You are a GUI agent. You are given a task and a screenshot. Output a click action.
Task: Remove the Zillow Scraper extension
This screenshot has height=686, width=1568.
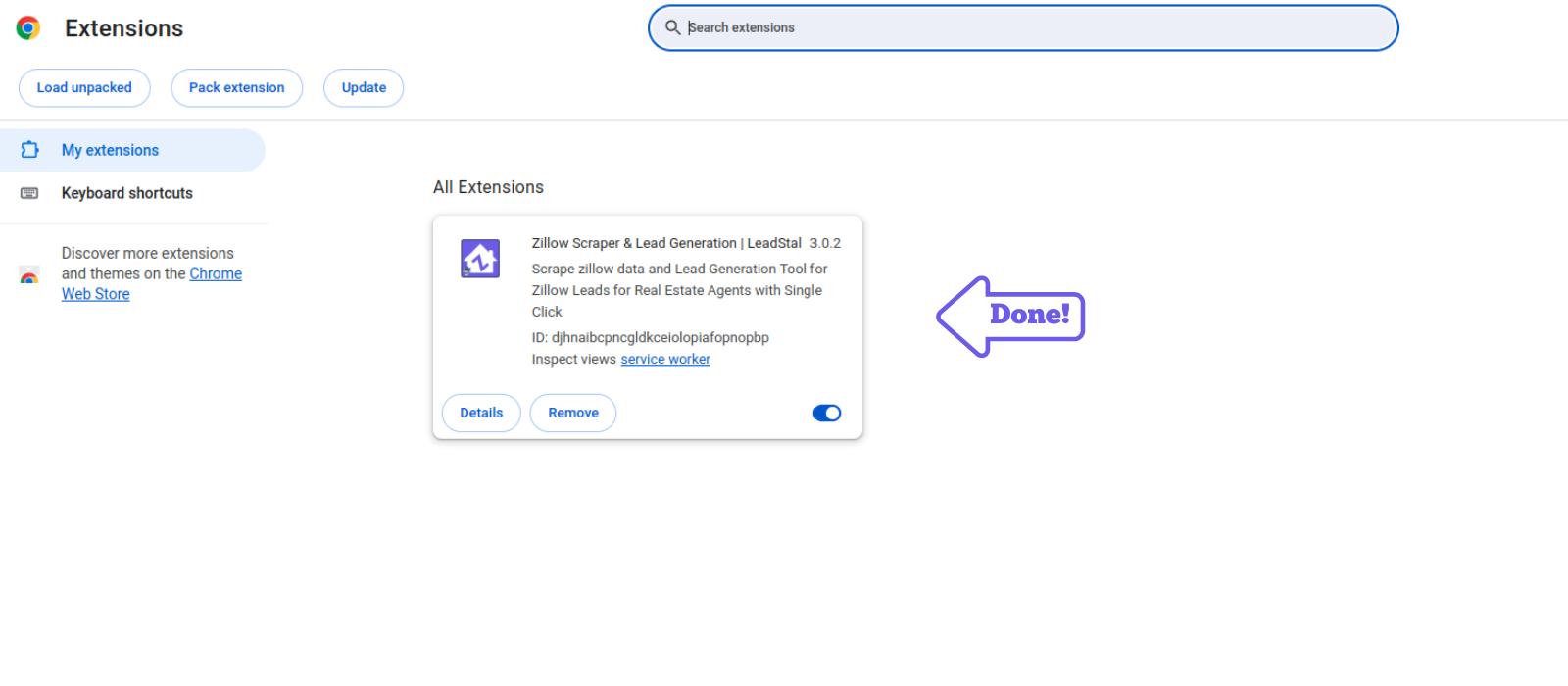[573, 414]
